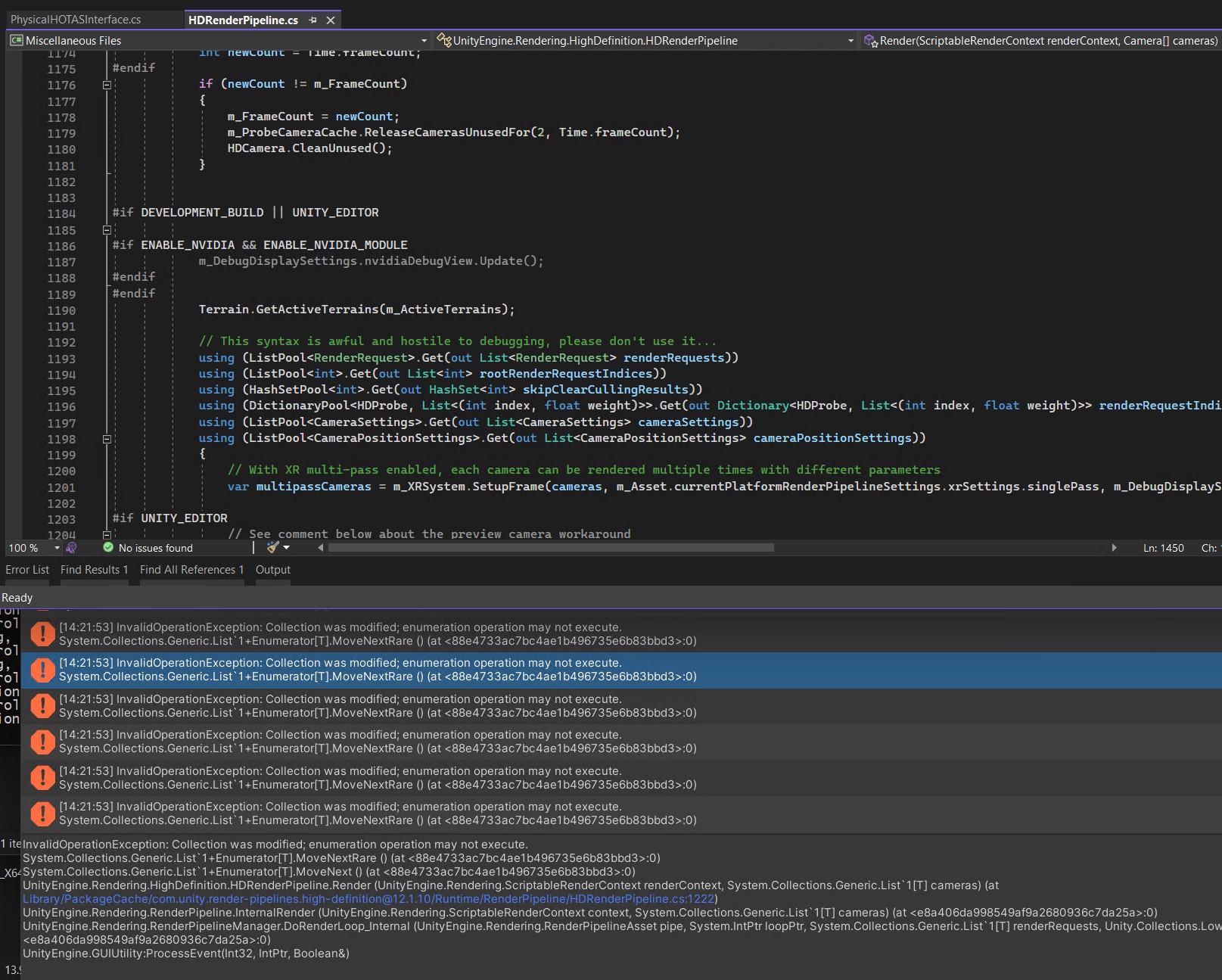Click the green 'No issues found' checkmark icon
Image resolution: width=1222 pixels, height=980 pixels.
(x=108, y=547)
